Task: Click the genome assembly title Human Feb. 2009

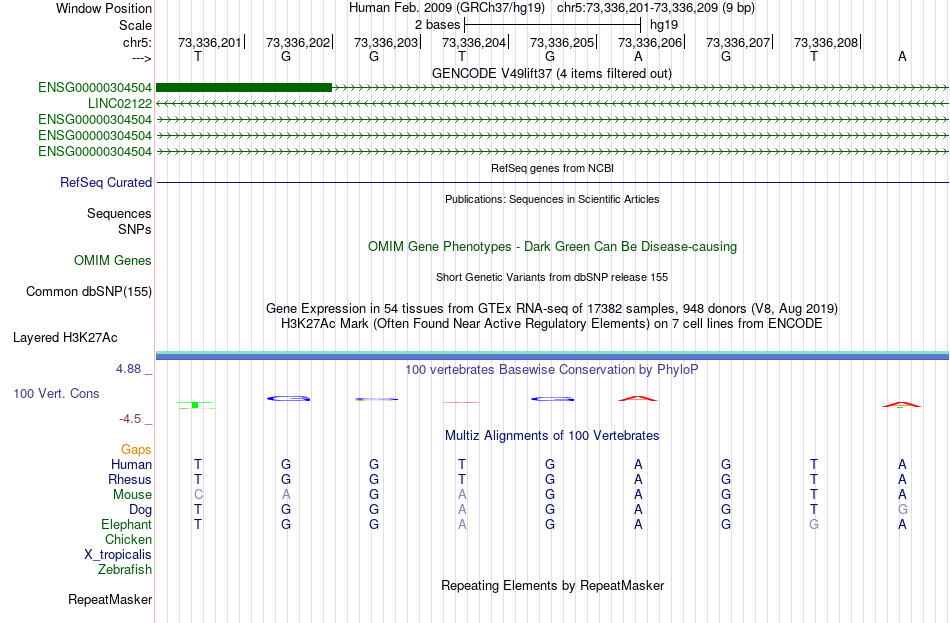Action: 447,8
